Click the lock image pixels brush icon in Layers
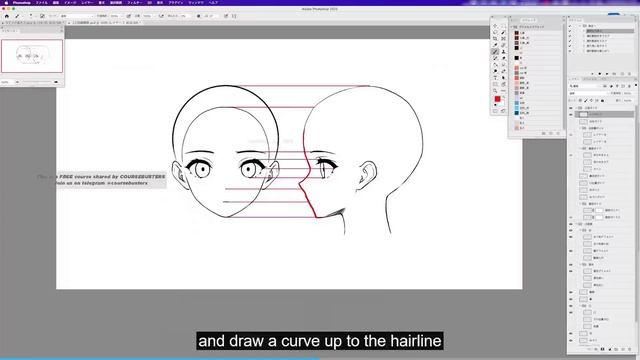Screen dimensions: 640x360 [585, 100]
